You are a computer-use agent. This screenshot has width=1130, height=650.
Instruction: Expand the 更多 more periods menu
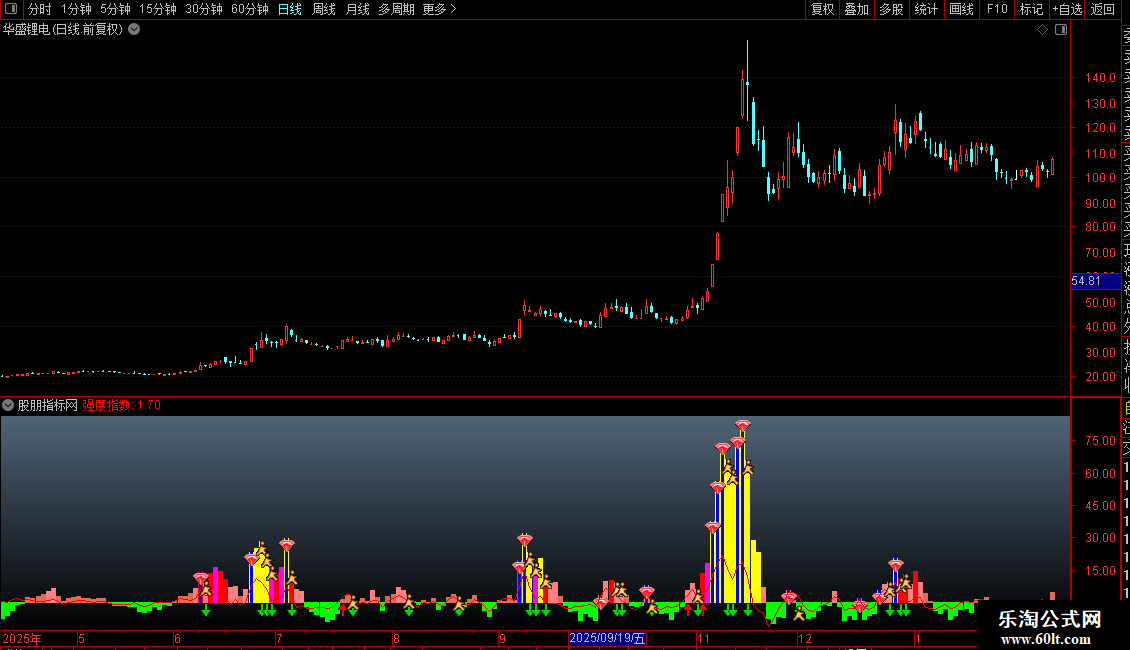[440, 9]
